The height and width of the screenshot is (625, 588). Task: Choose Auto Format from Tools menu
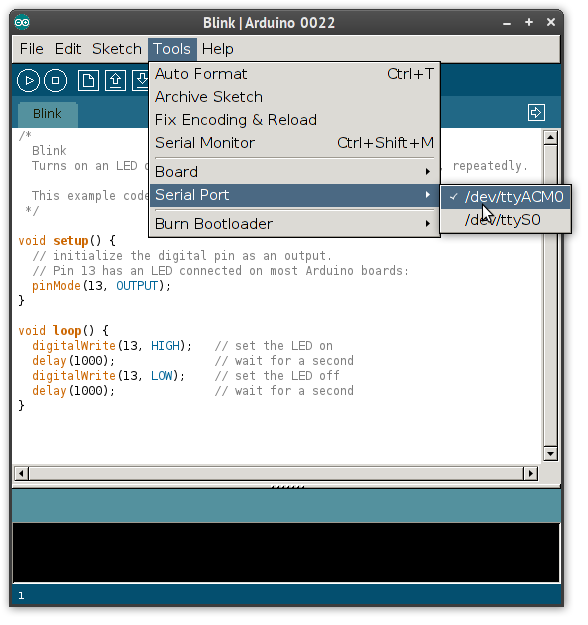click(294, 74)
